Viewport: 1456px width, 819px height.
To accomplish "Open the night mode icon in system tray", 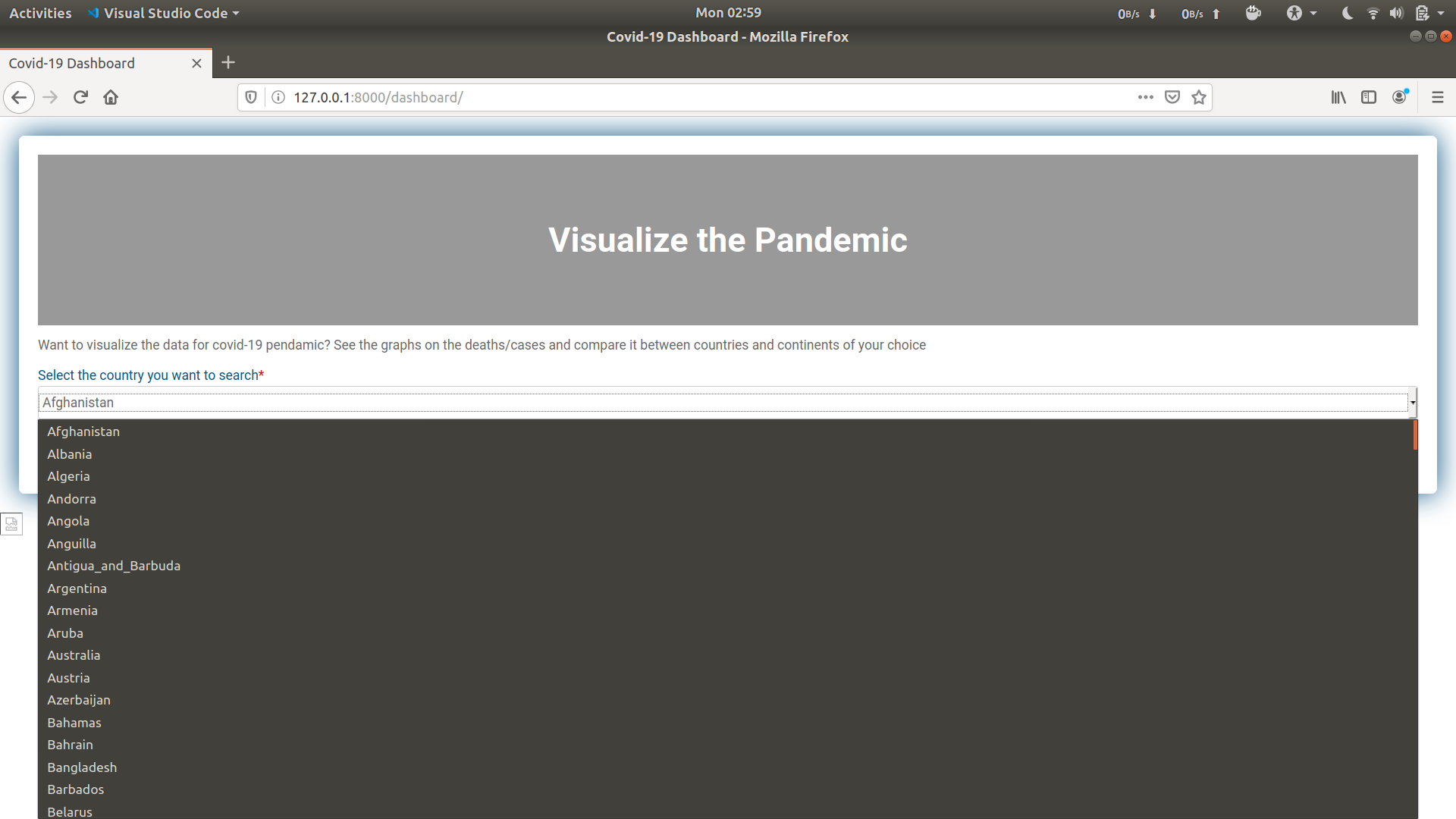I will [x=1346, y=13].
